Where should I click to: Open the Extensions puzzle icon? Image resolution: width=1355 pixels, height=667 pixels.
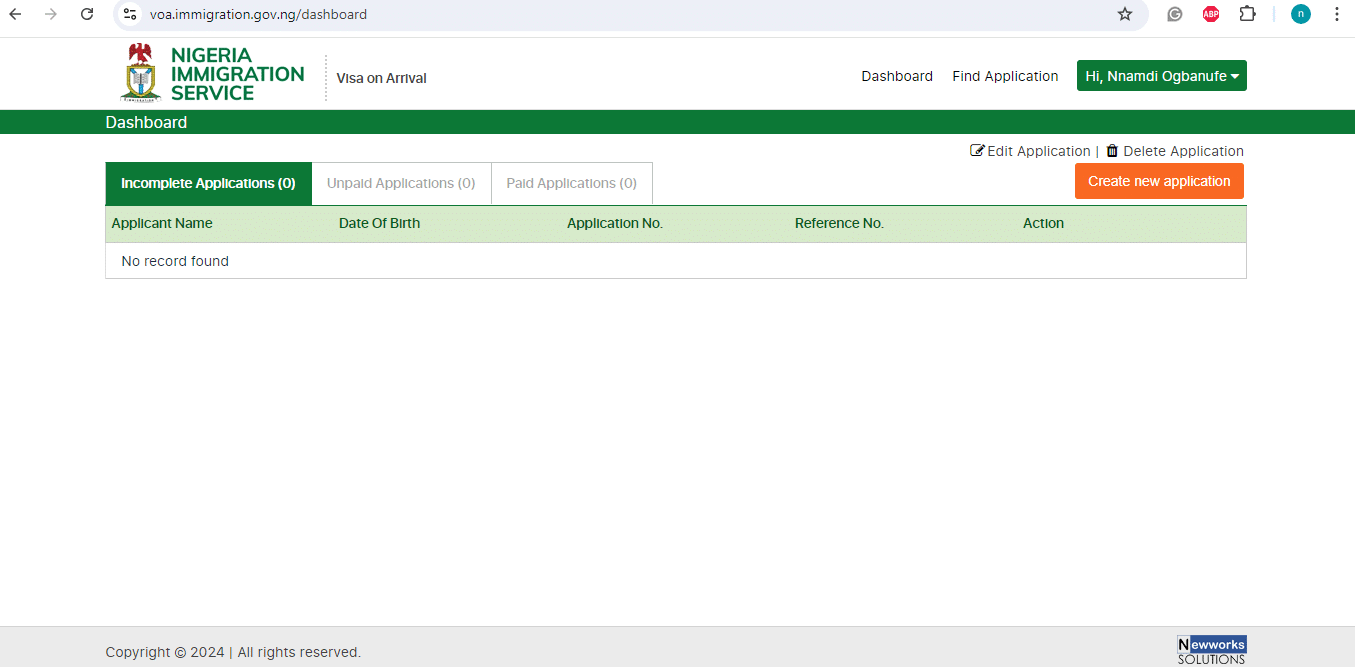[x=1247, y=14]
